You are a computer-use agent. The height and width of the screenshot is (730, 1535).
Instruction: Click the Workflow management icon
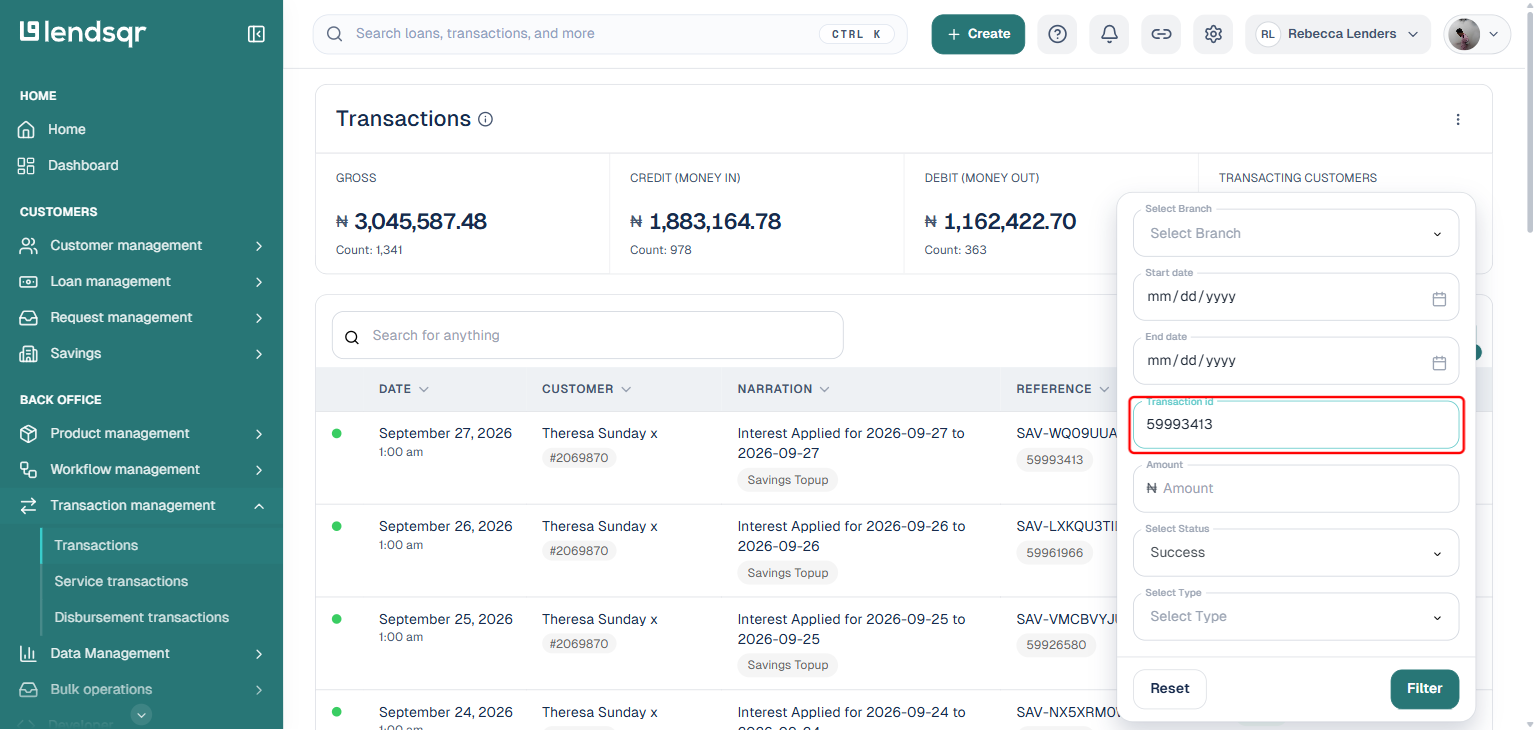(29, 470)
